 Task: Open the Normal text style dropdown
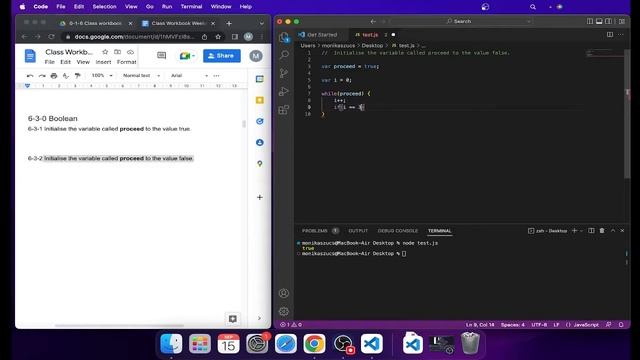pos(141,76)
